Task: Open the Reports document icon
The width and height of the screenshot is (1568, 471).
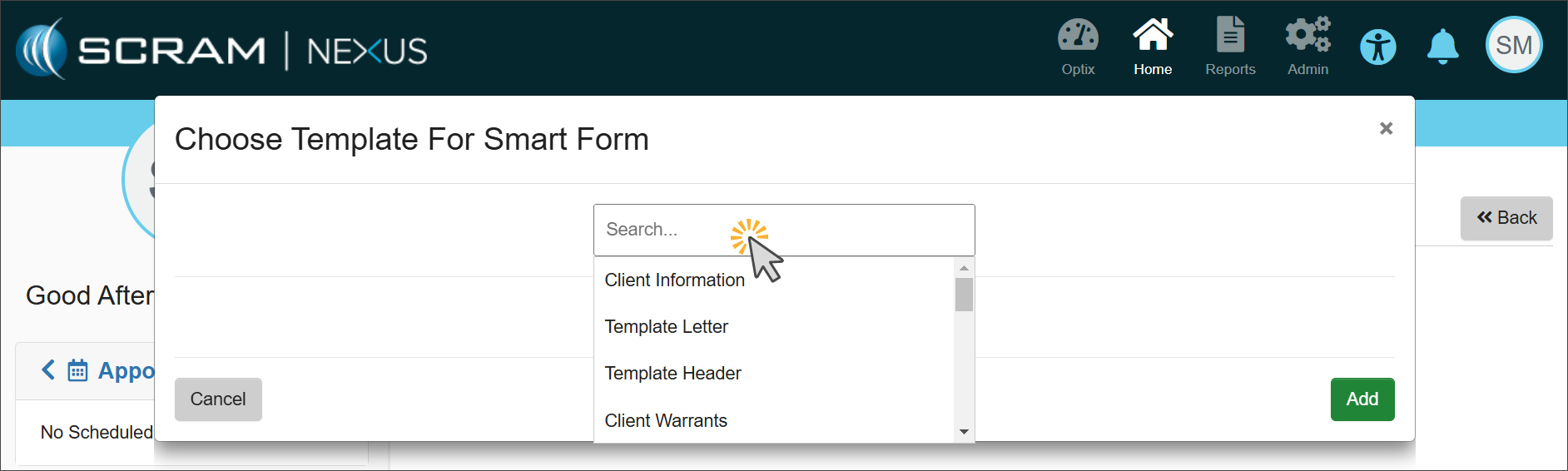Action: coord(1230,37)
